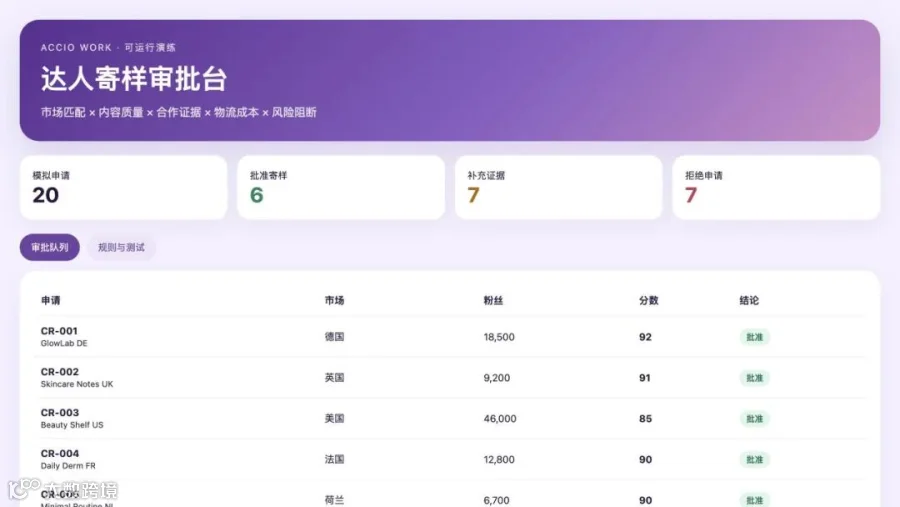Image resolution: width=900 pixels, height=507 pixels.
Task: Click the 德国 market cell
Action: coord(334,337)
